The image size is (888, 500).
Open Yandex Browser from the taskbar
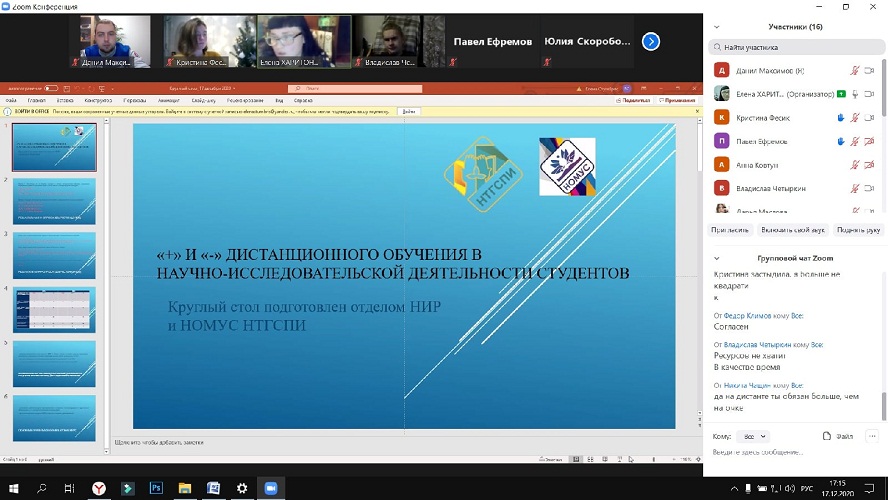[99, 488]
